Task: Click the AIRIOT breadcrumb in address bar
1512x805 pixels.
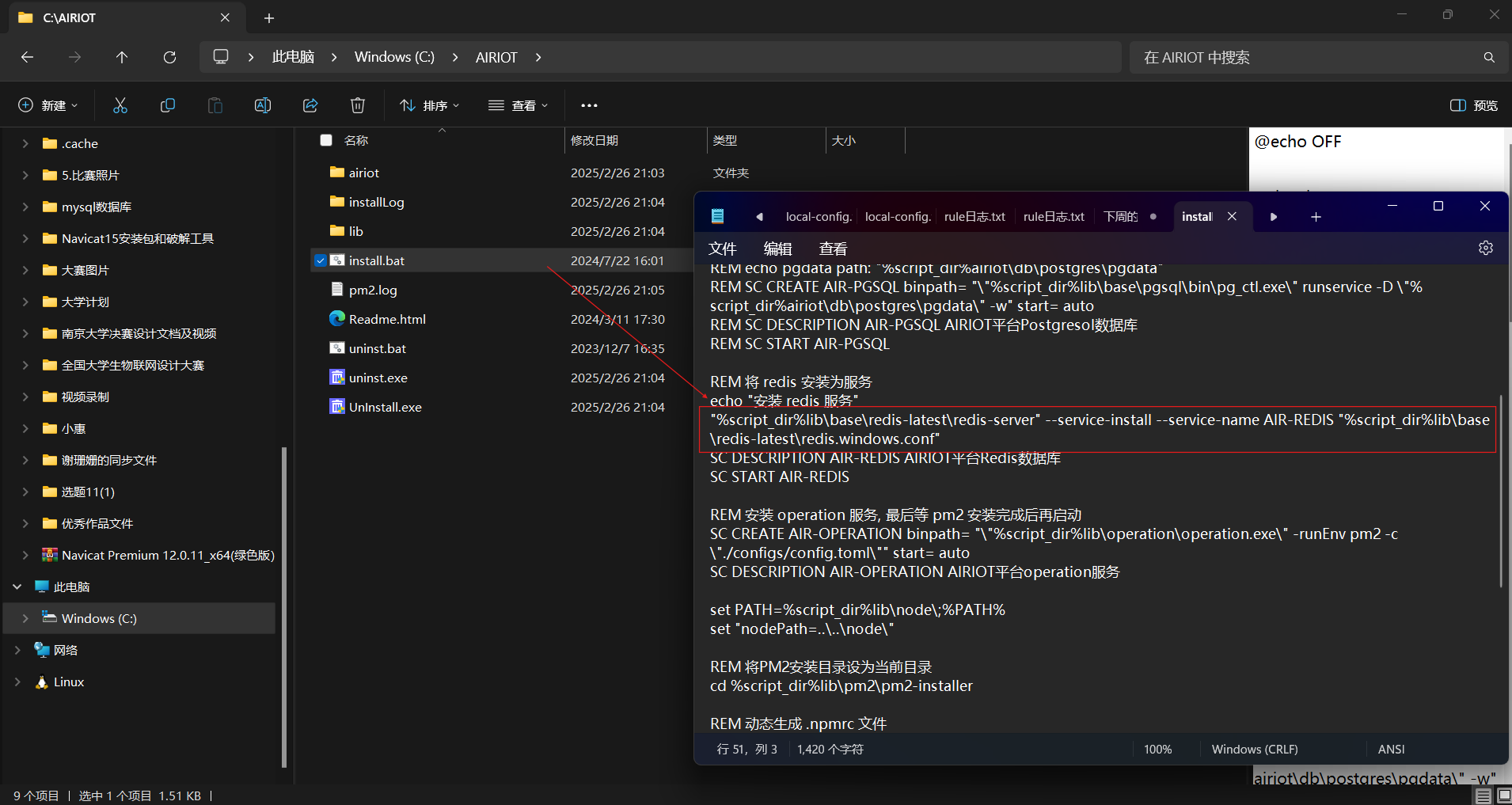Action: pyautogui.click(x=496, y=57)
